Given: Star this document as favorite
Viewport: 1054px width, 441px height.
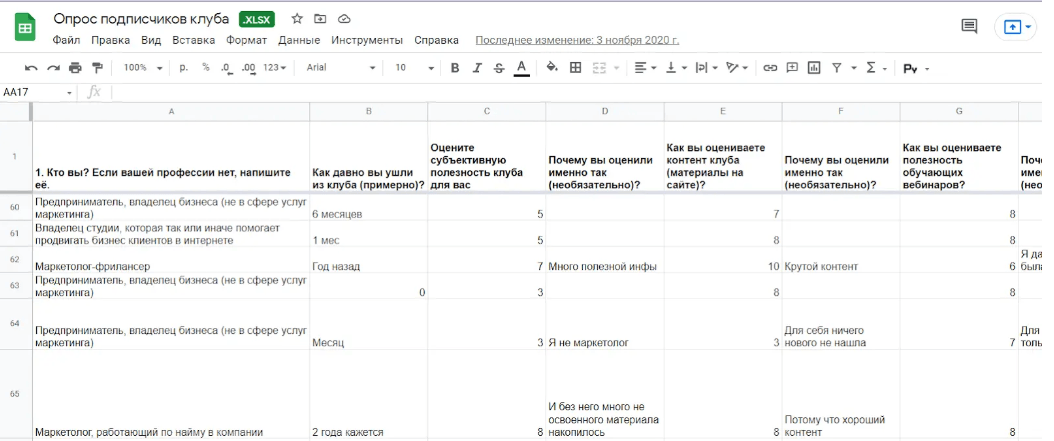Looking at the screenshot, I should coord(297,19).
